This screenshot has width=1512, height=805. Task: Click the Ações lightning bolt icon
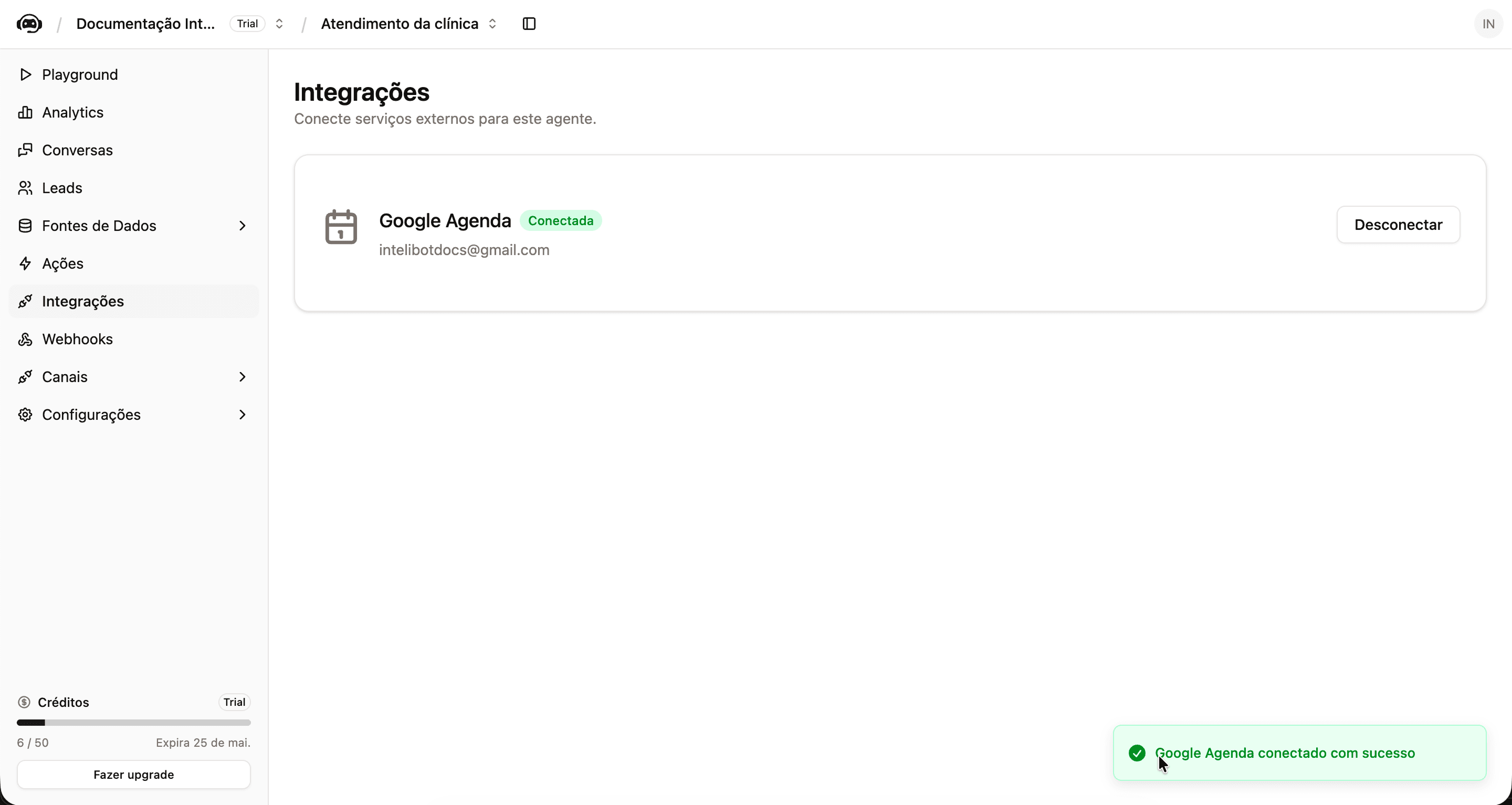[x=25, y=263]
